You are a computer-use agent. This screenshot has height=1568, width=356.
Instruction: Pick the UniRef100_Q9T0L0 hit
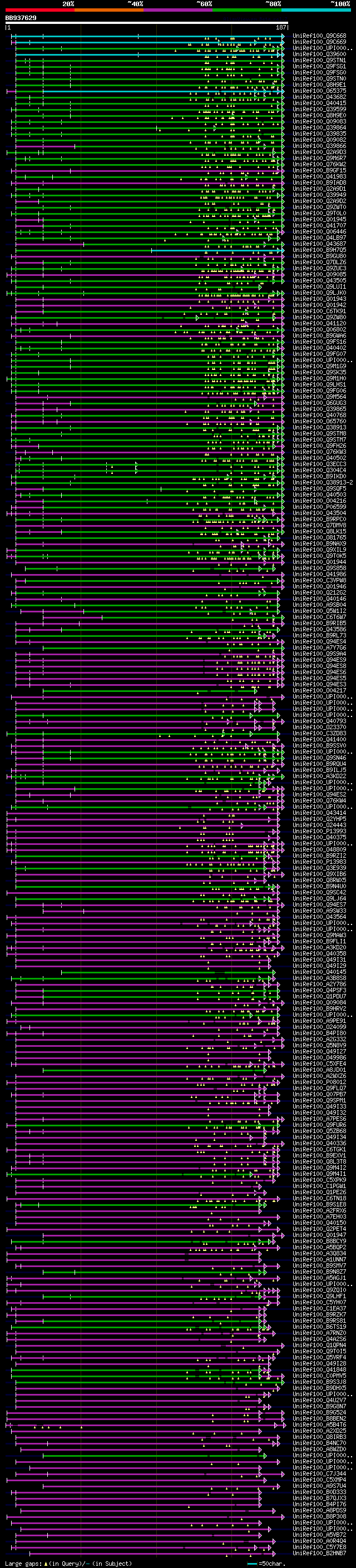[x=319, y=213]
